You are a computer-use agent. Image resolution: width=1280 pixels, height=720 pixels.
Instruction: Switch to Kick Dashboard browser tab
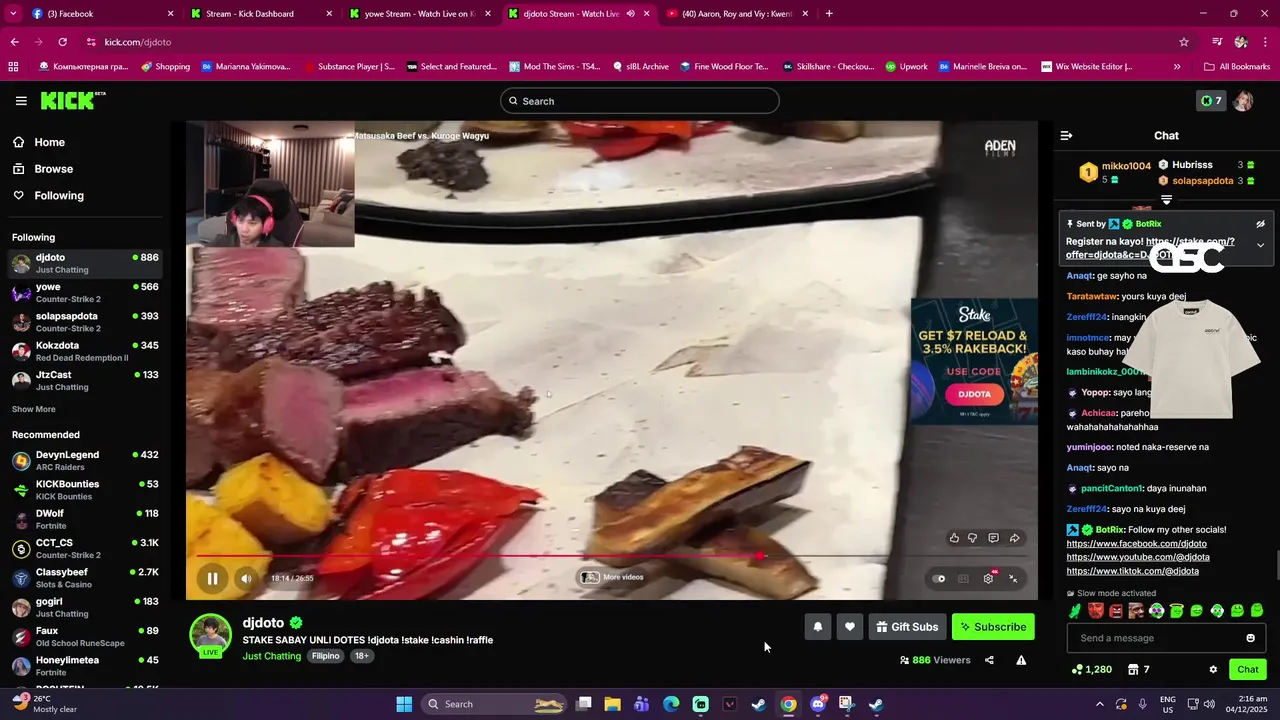261,14
